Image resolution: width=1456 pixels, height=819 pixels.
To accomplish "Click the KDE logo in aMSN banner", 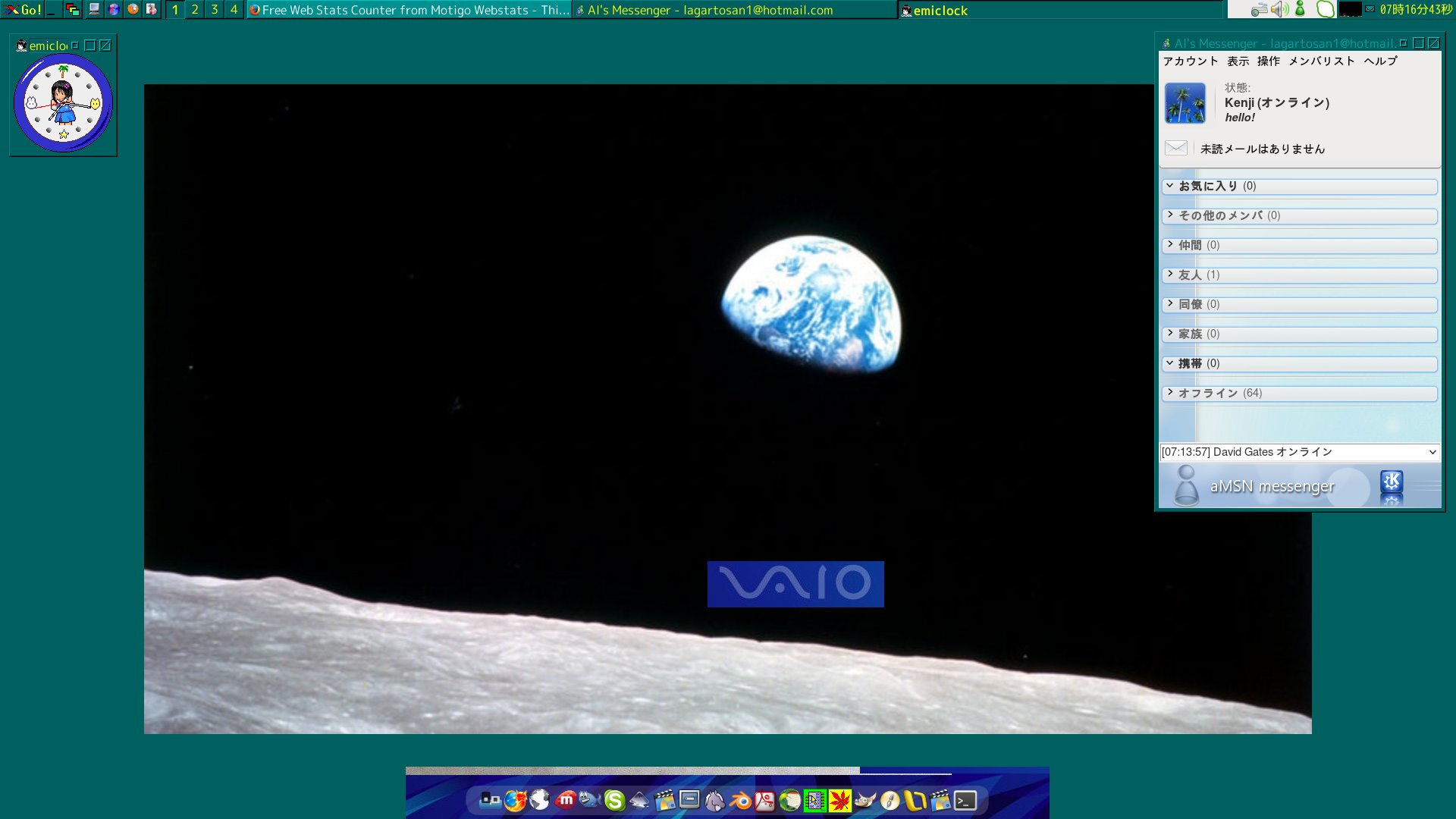I will click(1391, 482).
